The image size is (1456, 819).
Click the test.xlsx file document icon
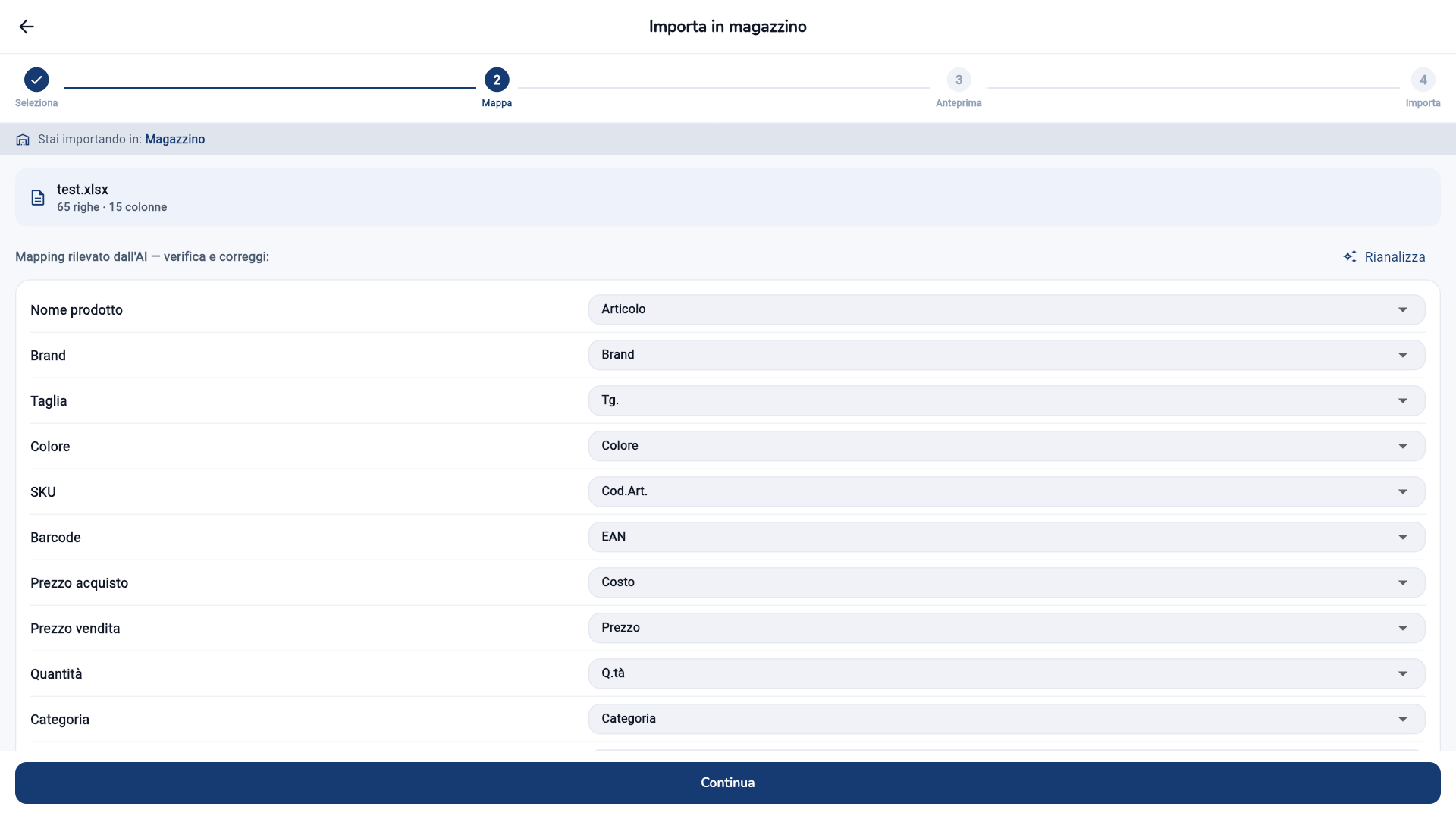38,198
